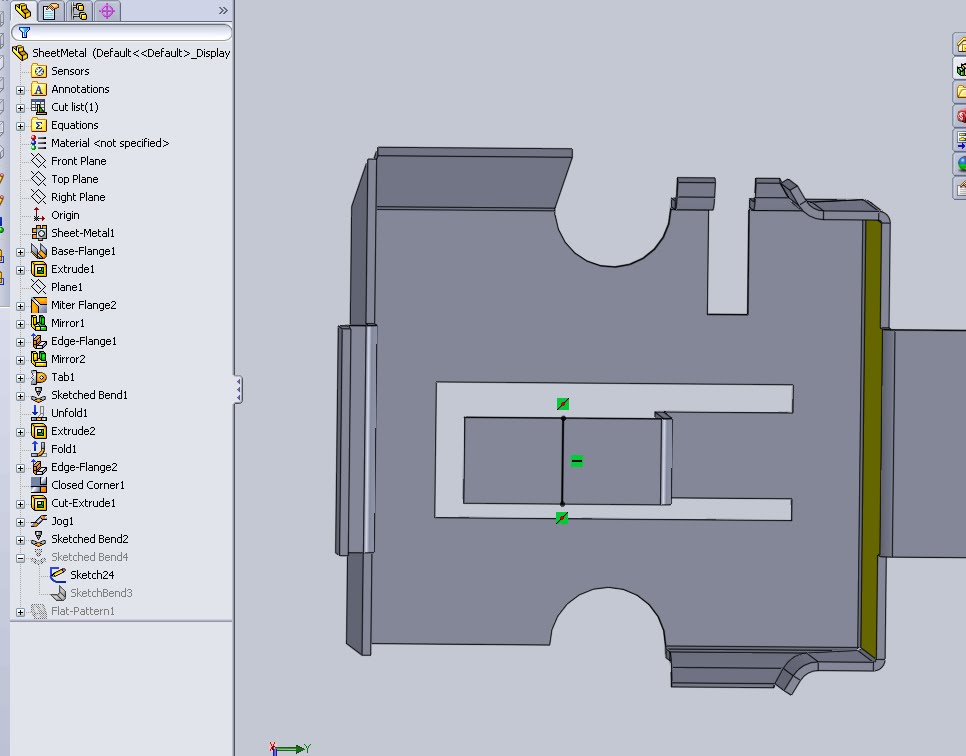Click the Sketched Bend4 label

click(89, 557)
